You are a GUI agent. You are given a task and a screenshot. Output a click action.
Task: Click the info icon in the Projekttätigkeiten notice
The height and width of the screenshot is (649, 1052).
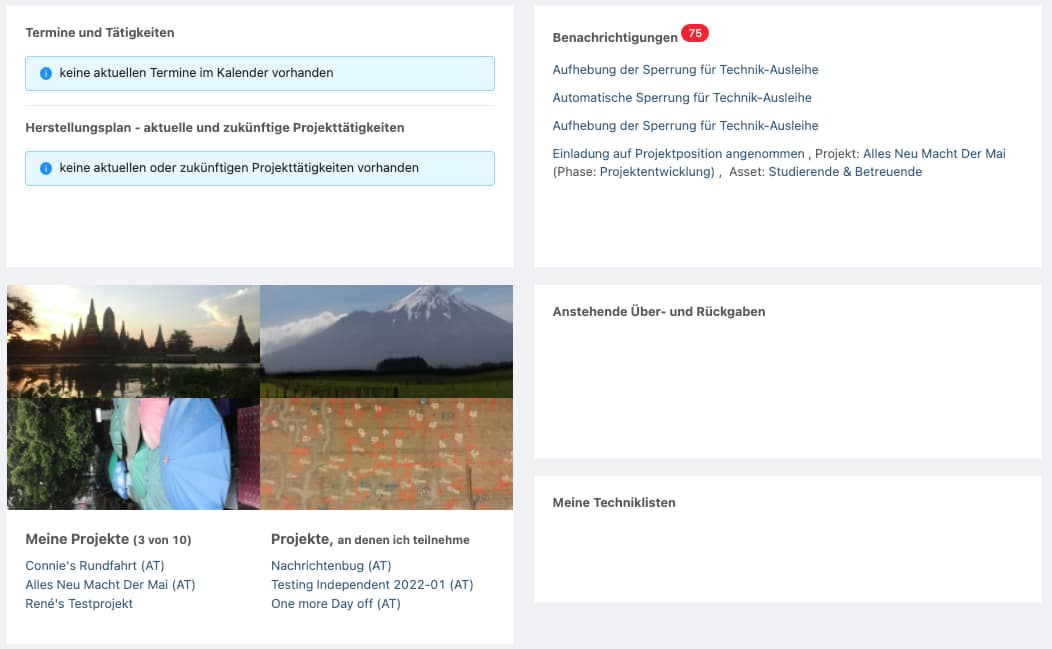point(46,168)
